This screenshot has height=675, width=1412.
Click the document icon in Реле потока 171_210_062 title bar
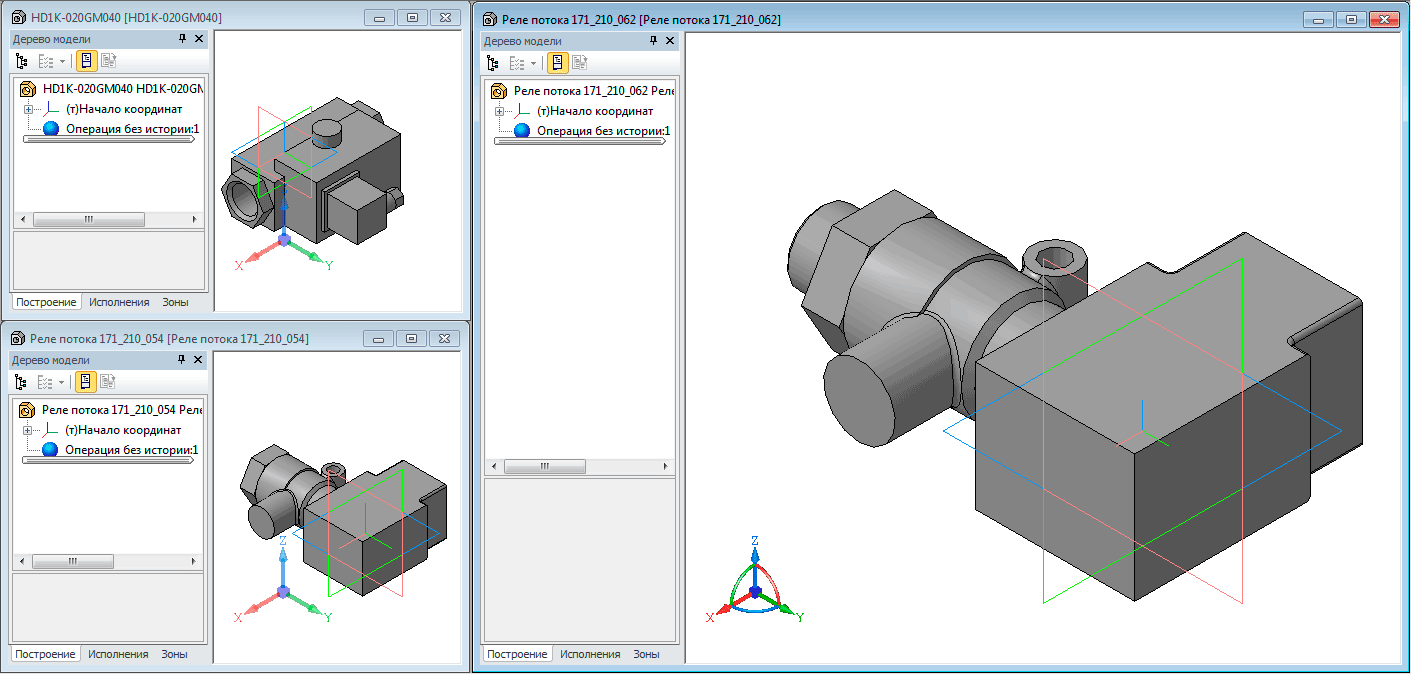pyautogui.click(x=490, y=20)
